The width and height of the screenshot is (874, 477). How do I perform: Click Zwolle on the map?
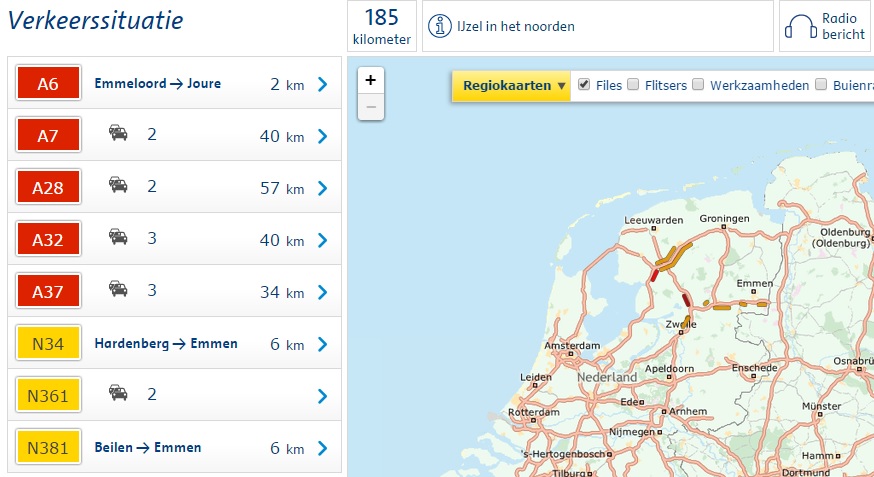pos(680,326)
